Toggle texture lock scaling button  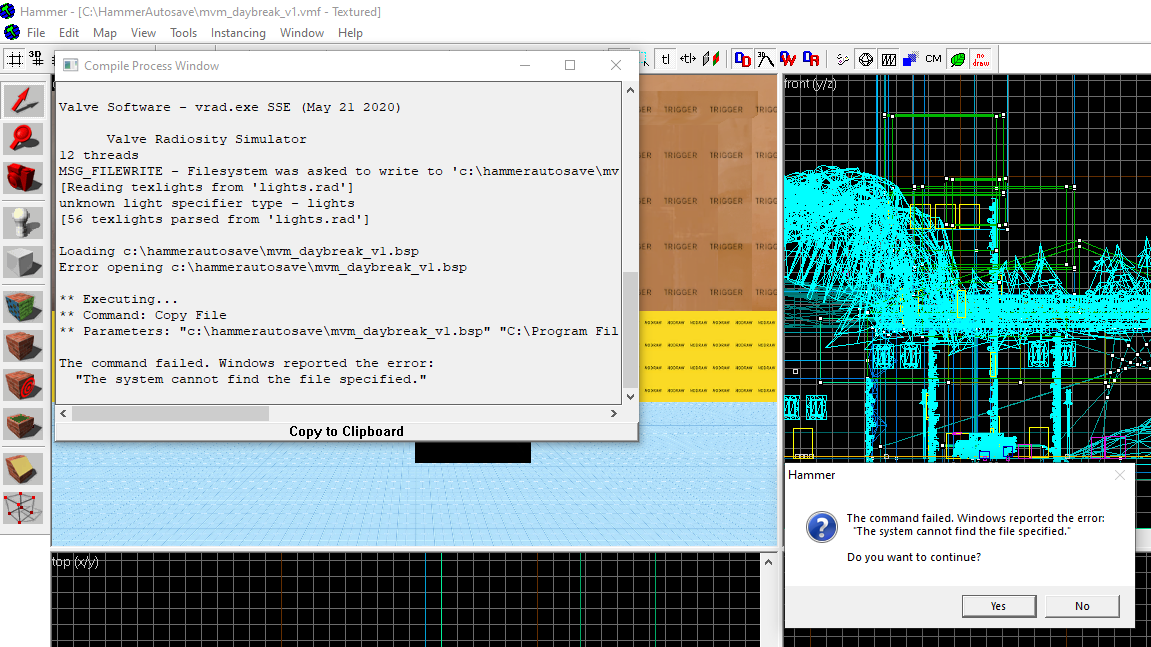click(x=688, y=59)
